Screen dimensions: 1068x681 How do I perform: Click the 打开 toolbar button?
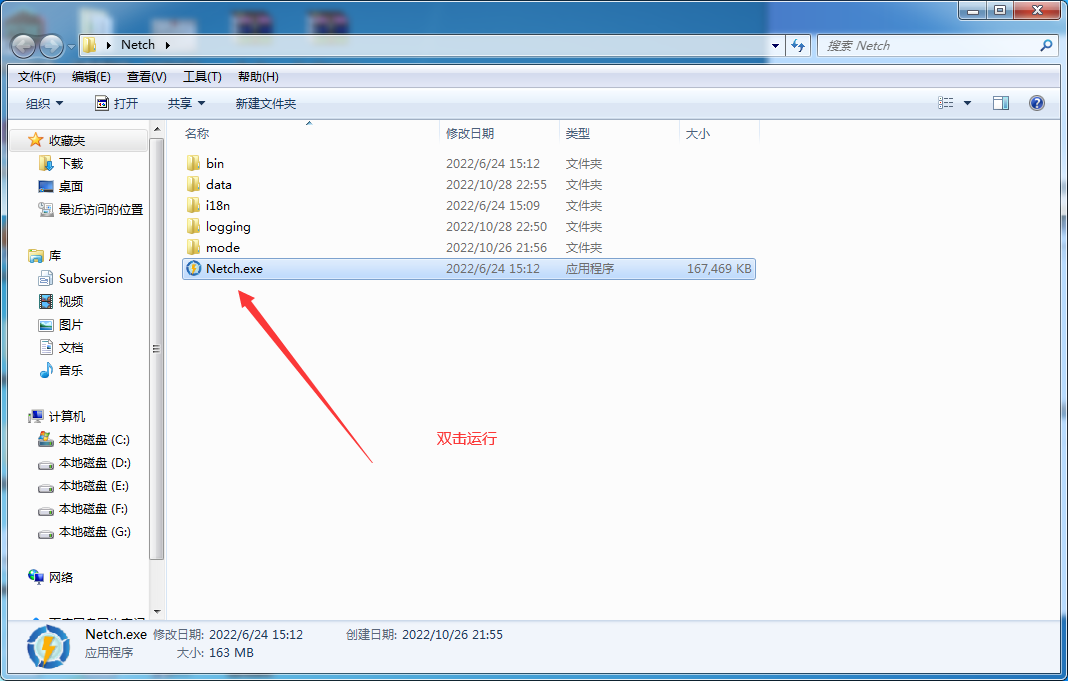(x=117, y=103)
